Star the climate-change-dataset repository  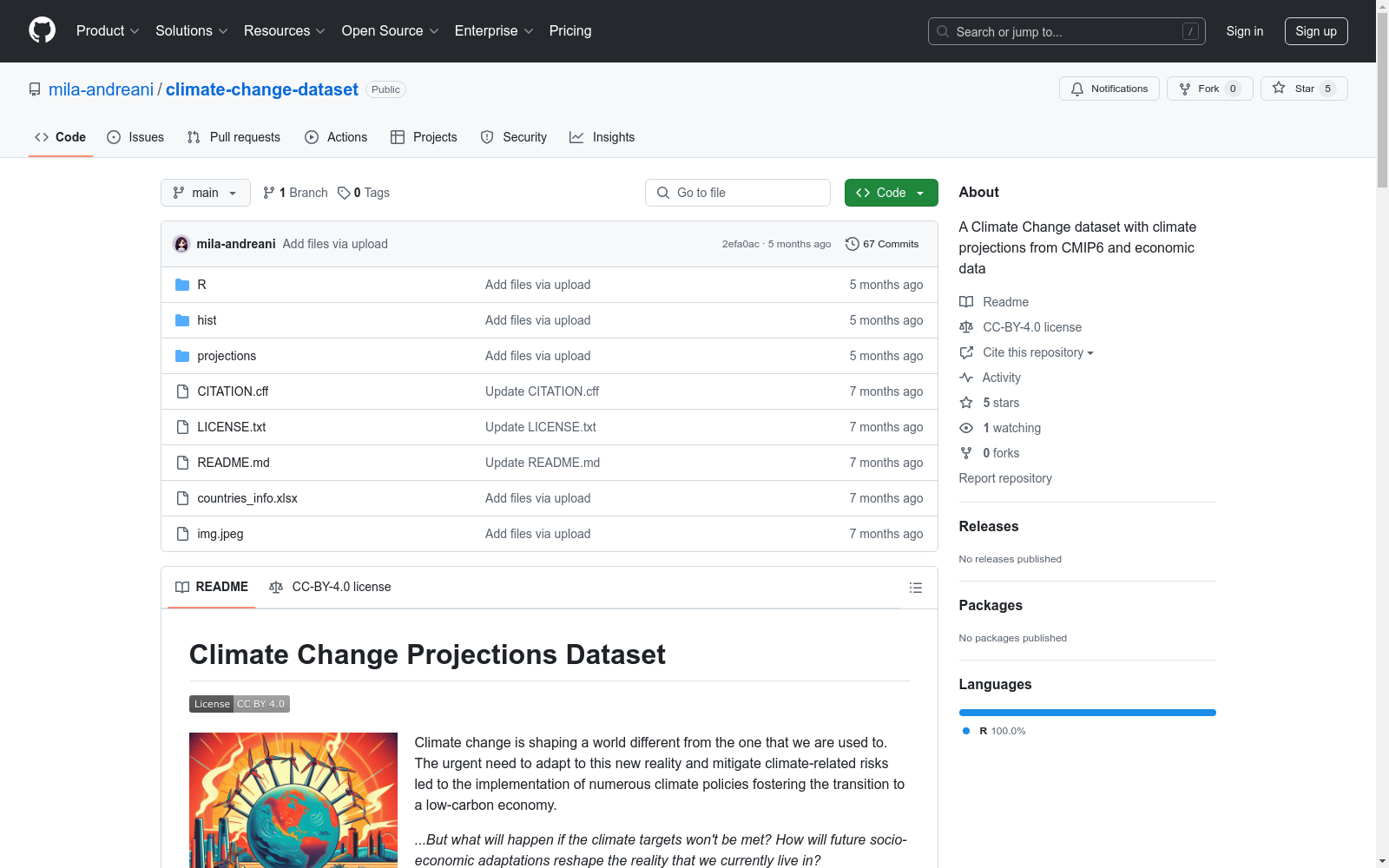pos(1304,89)
